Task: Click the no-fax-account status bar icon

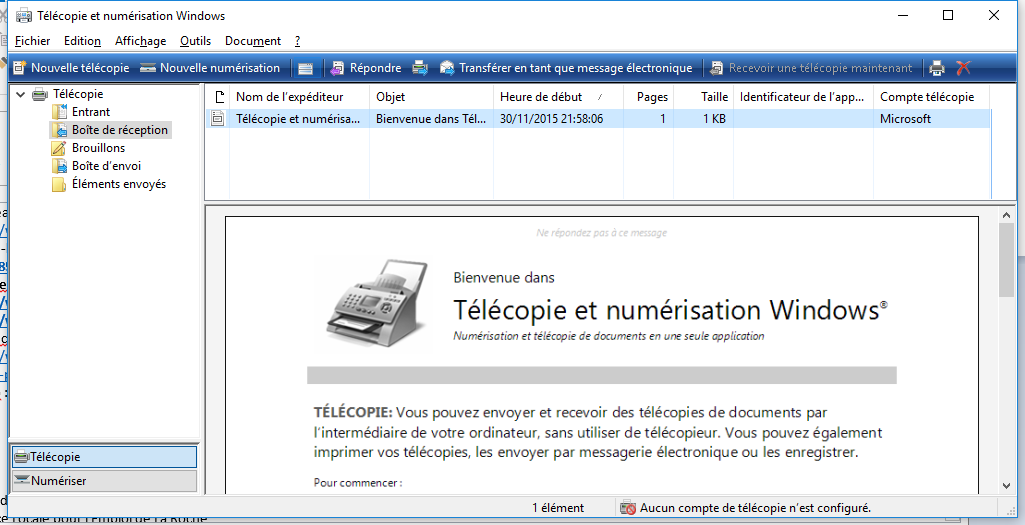Action: click(628, 508)
